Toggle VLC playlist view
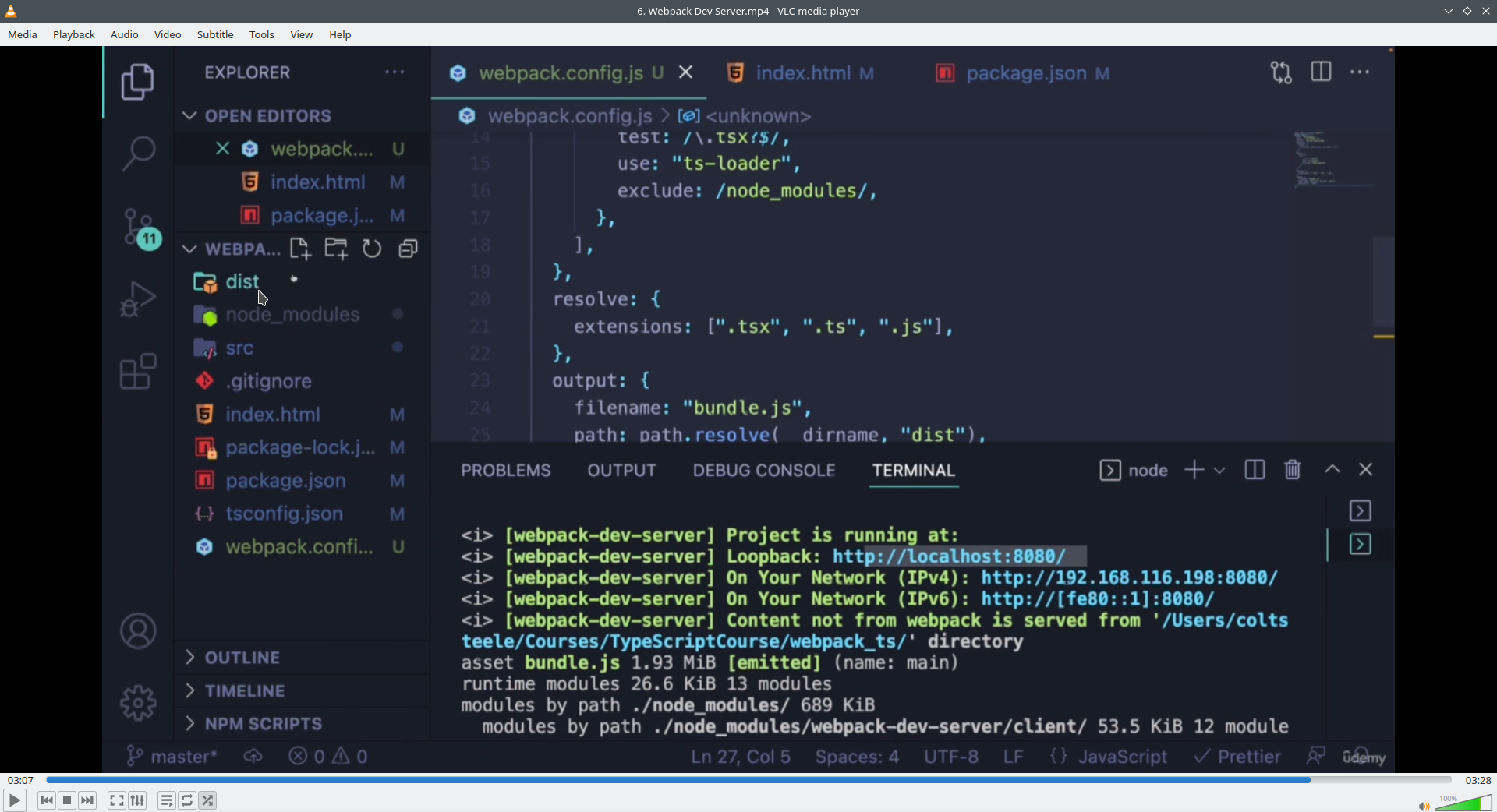Image resolution: width=1497 pixels, height=812 pixels. [x=166, y=800]
